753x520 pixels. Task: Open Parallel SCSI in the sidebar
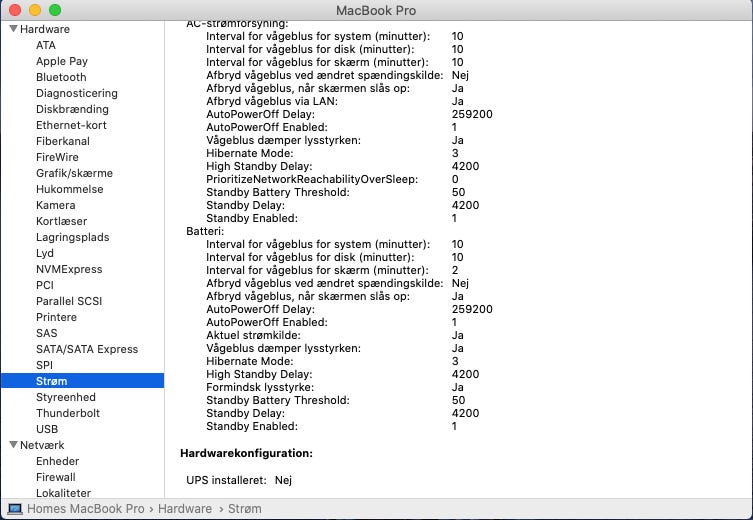click(69, 301)
